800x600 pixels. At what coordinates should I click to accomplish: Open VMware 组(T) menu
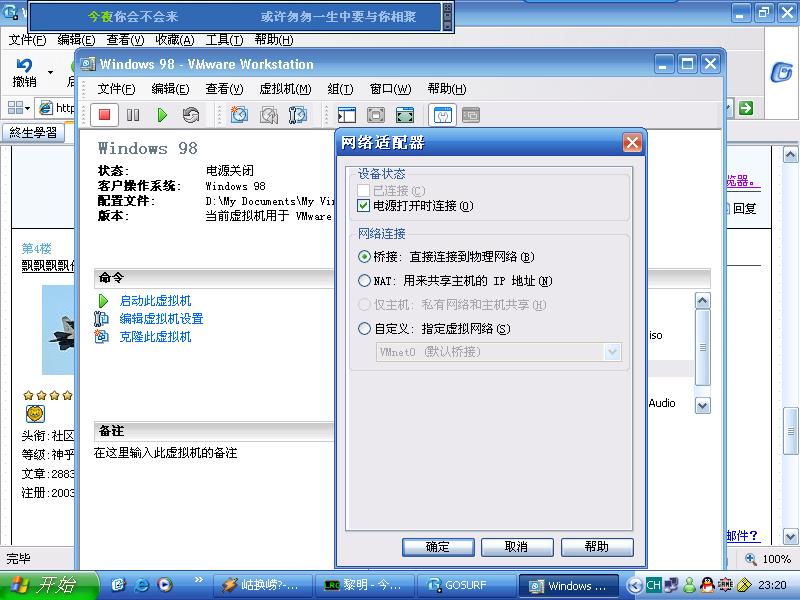[340, 89]
